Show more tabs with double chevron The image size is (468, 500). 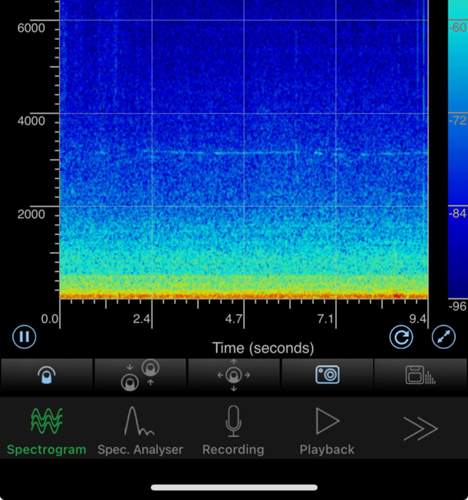(420, 428)
